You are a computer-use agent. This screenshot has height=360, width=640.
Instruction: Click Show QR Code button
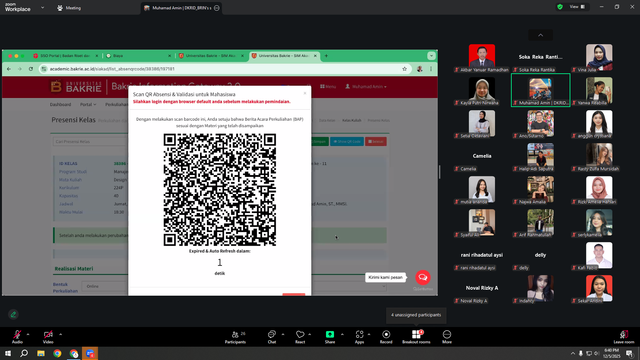coord(347,142)
